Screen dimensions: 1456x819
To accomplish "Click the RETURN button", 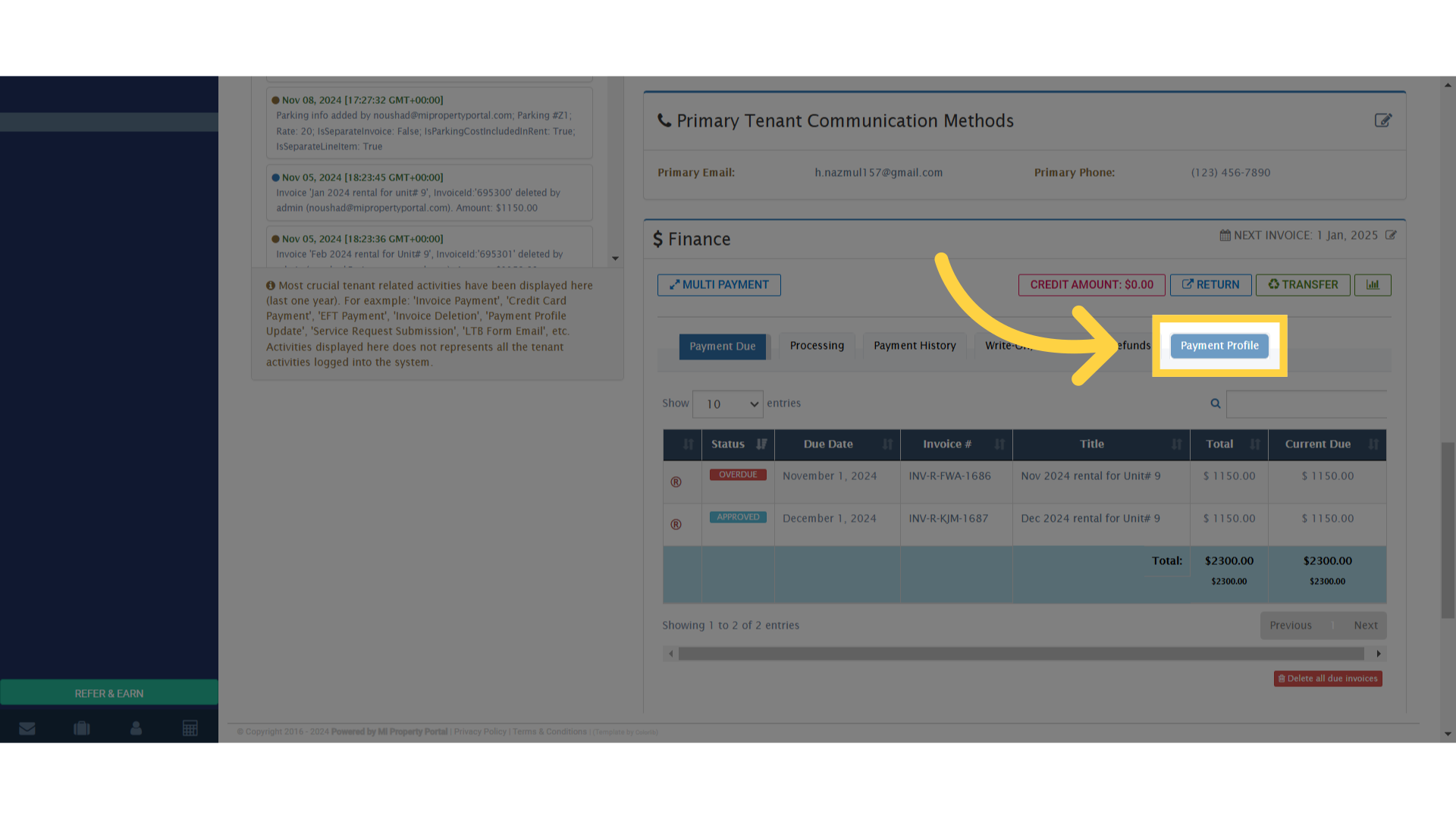I will pos(1210,285).
